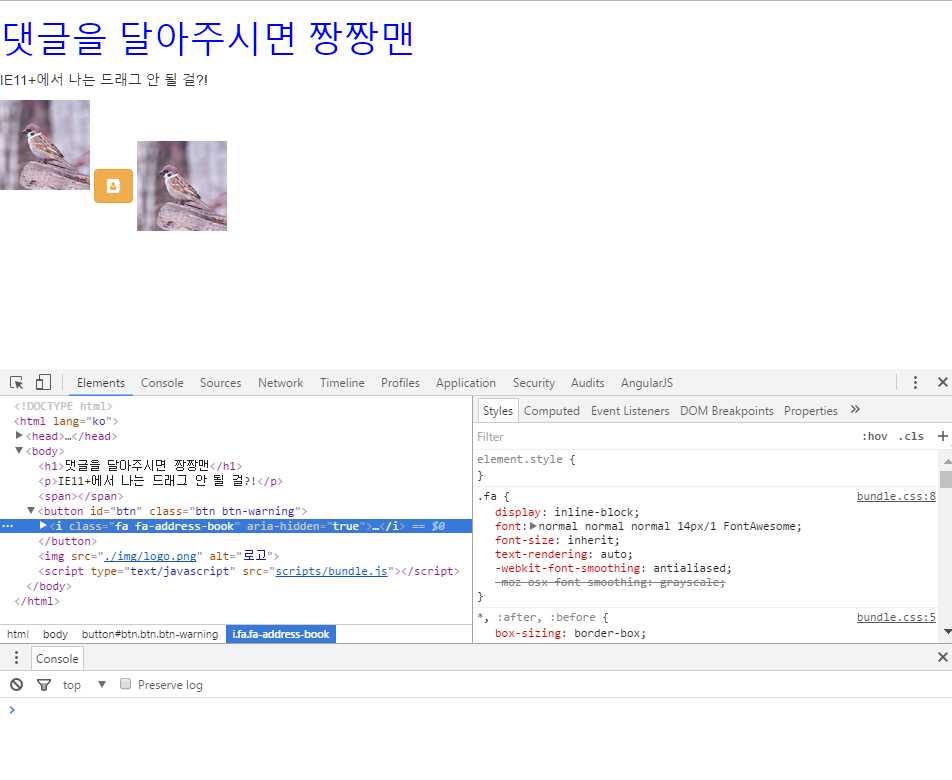Switch to the Sources tab
This screenshot has width=952, height=780.
(x=220, y=383)
